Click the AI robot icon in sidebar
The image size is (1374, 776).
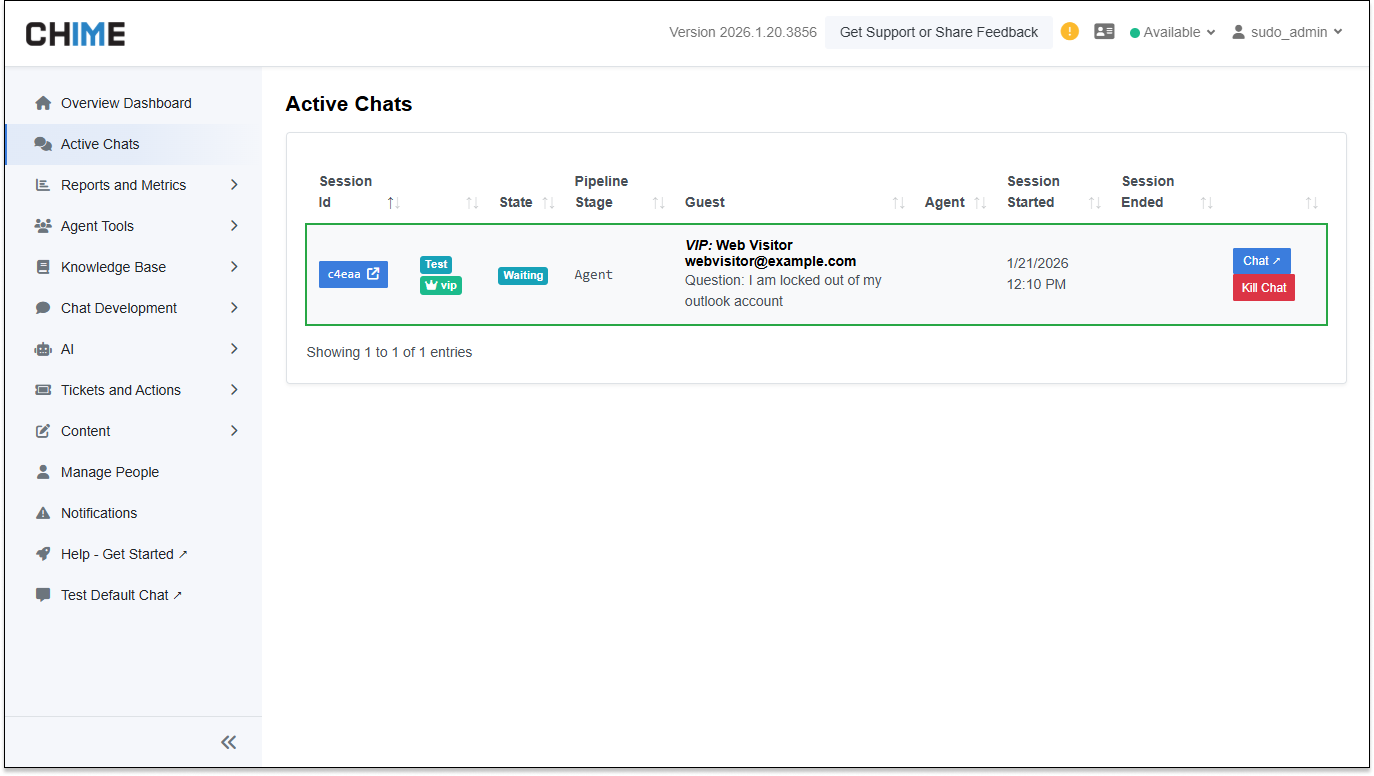tap(43, 349)
